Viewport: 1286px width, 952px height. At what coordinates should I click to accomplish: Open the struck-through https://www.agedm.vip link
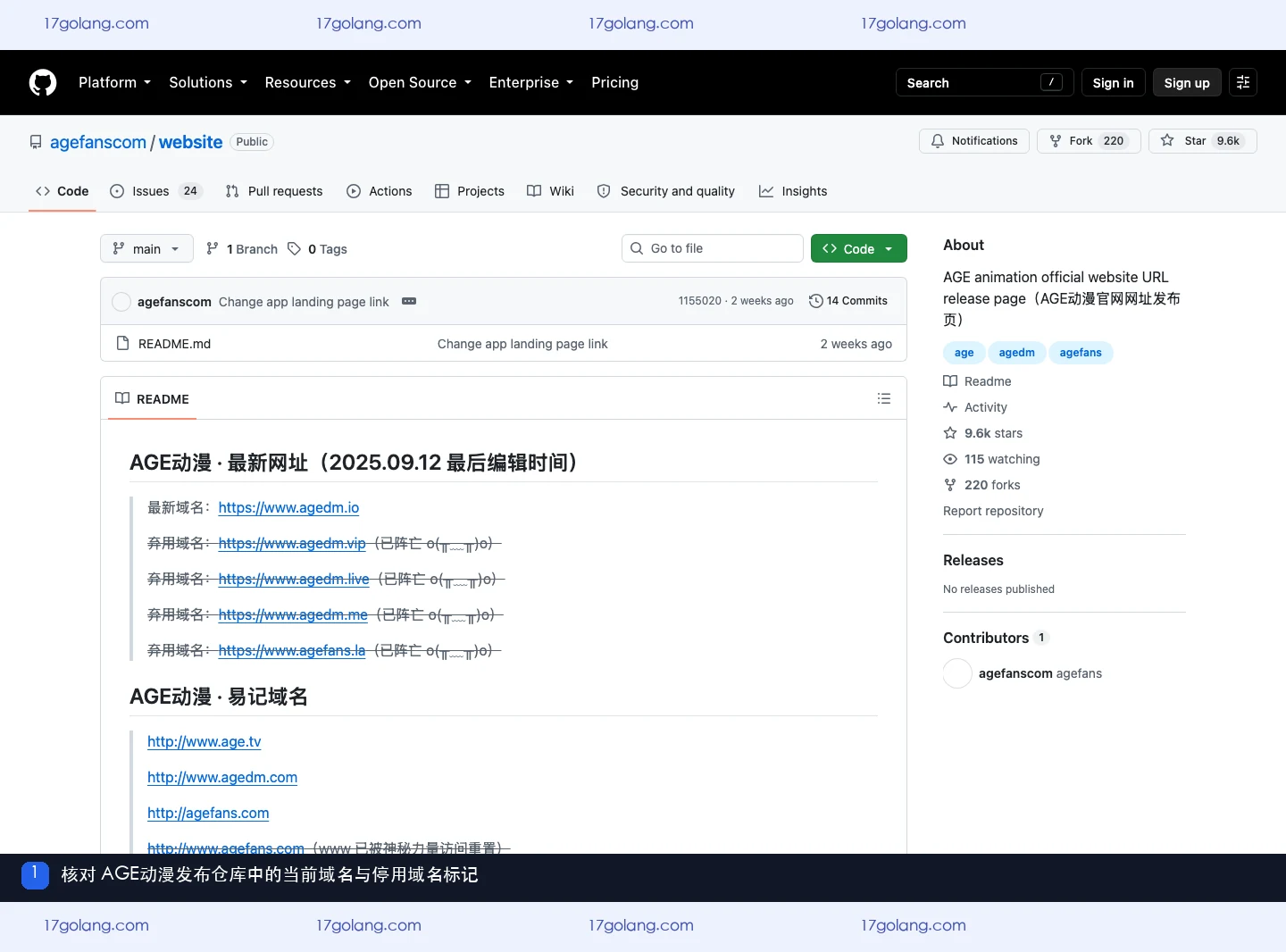292,543
